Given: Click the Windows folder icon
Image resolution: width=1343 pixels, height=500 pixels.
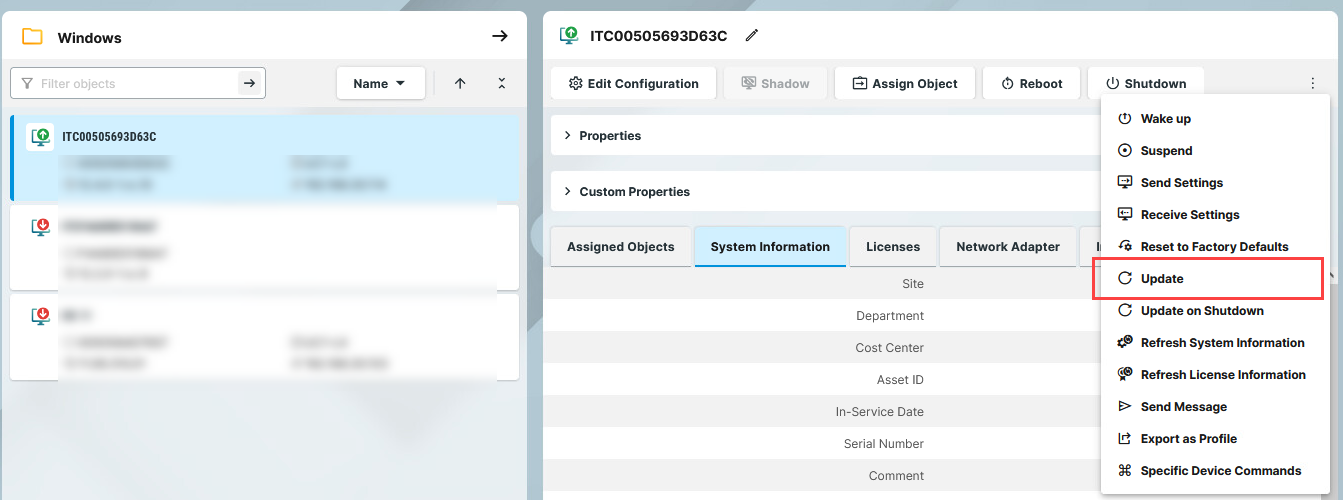Looking at the screenshot, I should (x=32, y=37).
